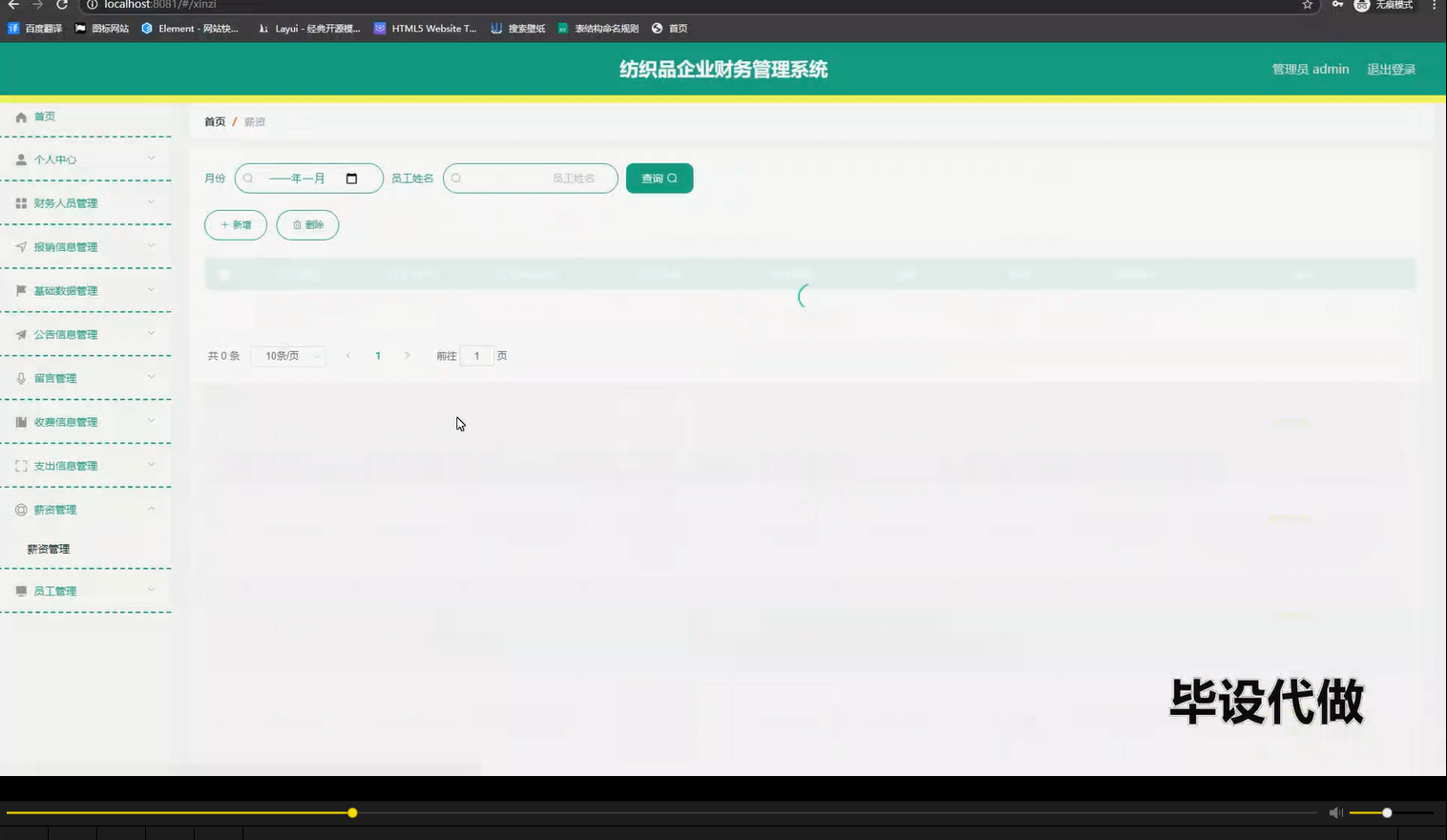Click the grid icon next to 财务人员管理
This screenshot has height=840, width=1447.
point(21,202)
